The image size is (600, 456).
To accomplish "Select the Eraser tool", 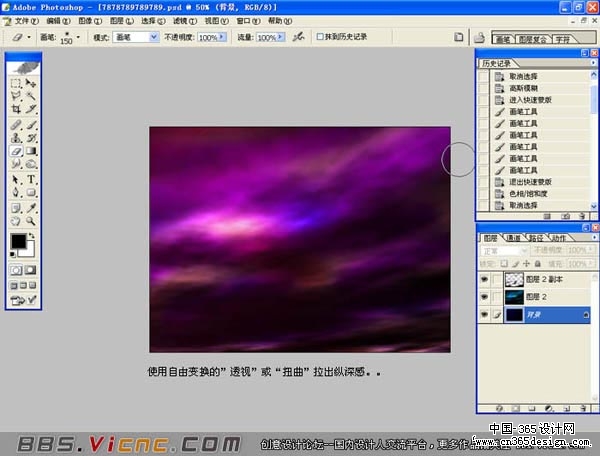I will click(16, 151).
